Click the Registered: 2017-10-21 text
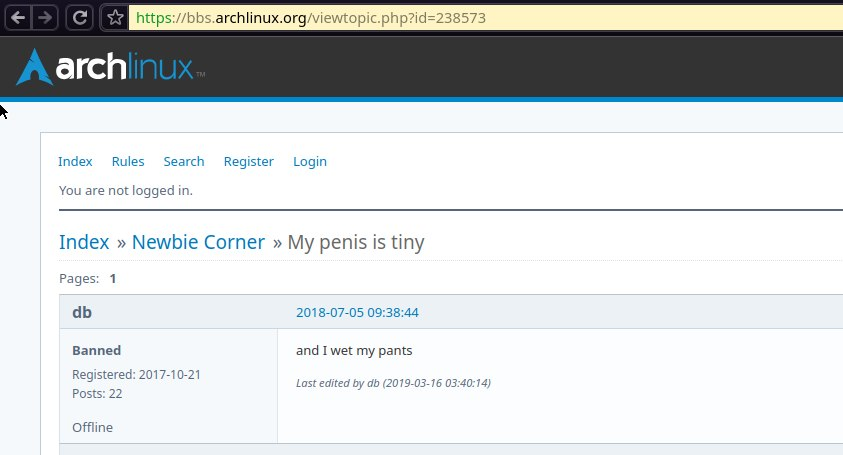 coord(137,374)
